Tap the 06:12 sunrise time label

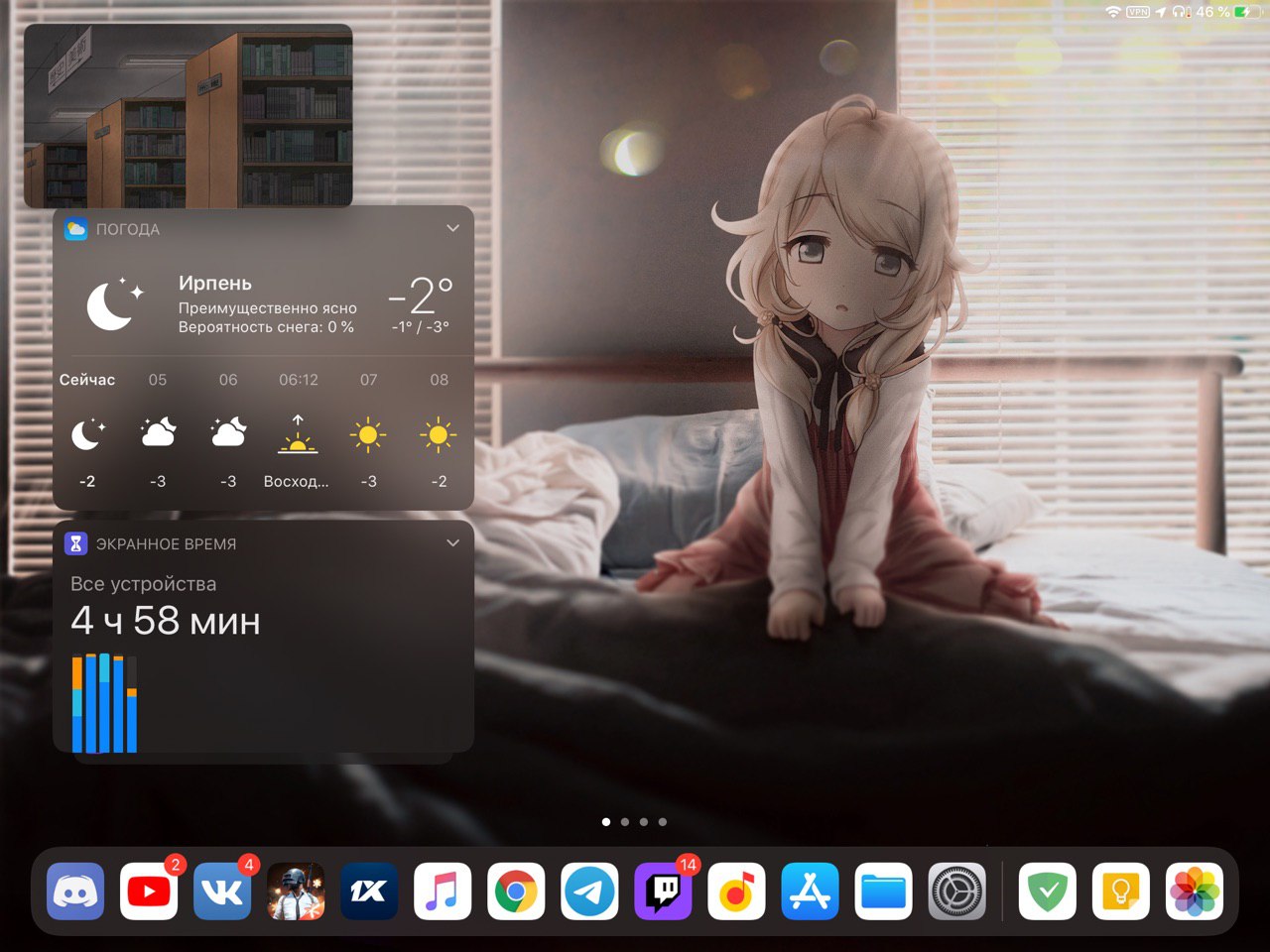[x=299, y=380]
